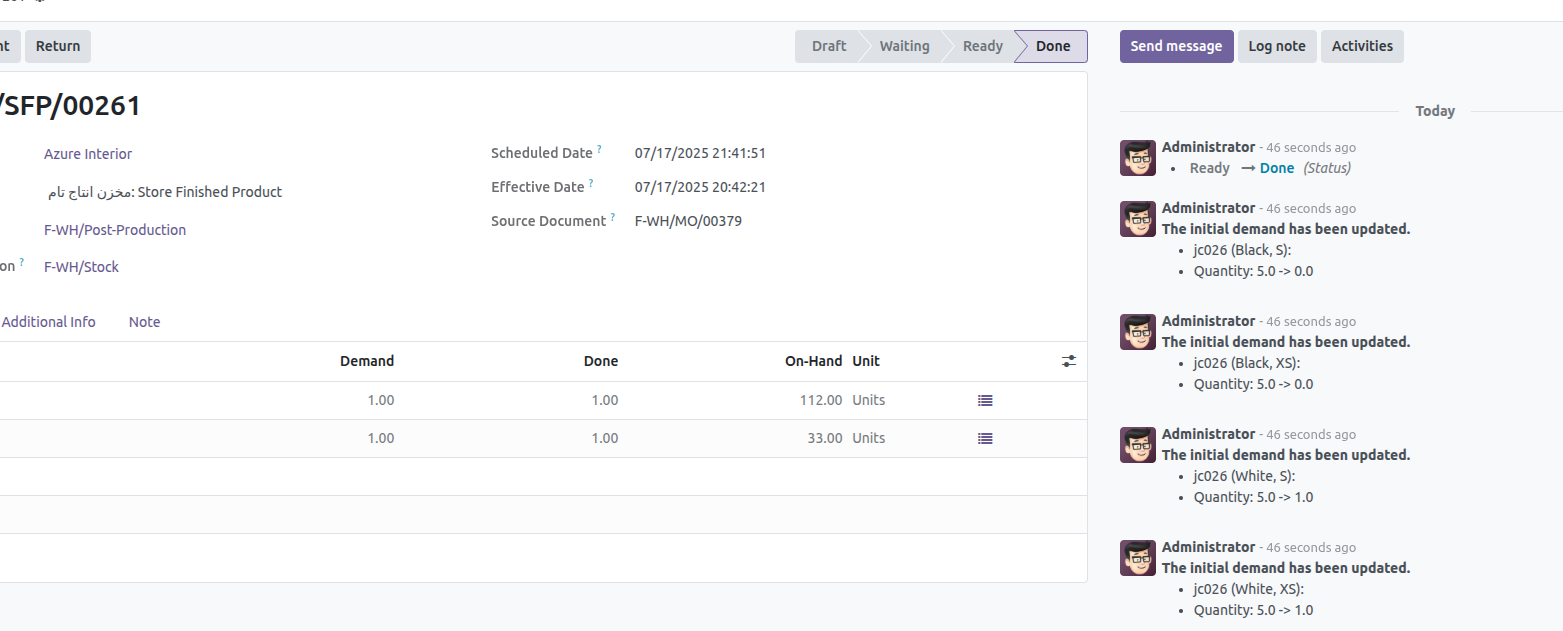Click Effective Date value 07/17/2025 20:42:21
This screenshot has width=1563, height=631.
(700, 187)
